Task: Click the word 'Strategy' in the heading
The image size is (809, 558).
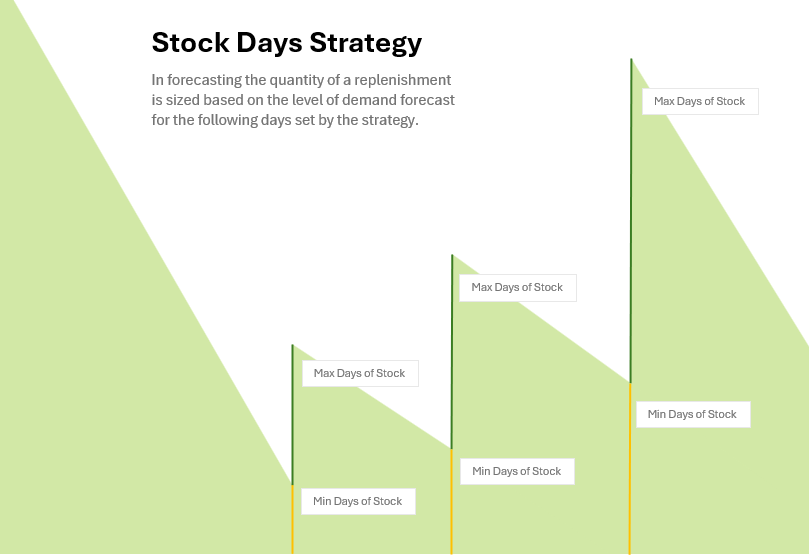Action: tap(366, 43)
